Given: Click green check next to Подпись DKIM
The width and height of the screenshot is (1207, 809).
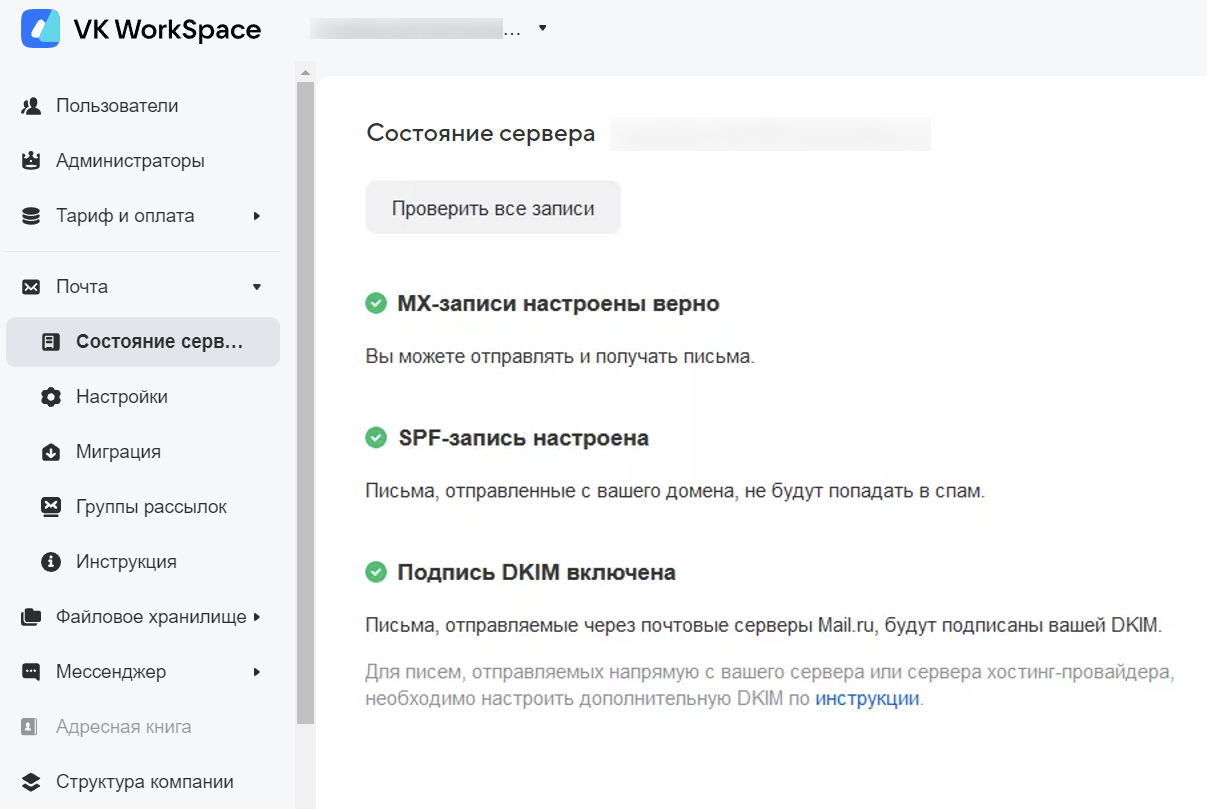Looking at the screenshot, I should [x=376, y=572].
